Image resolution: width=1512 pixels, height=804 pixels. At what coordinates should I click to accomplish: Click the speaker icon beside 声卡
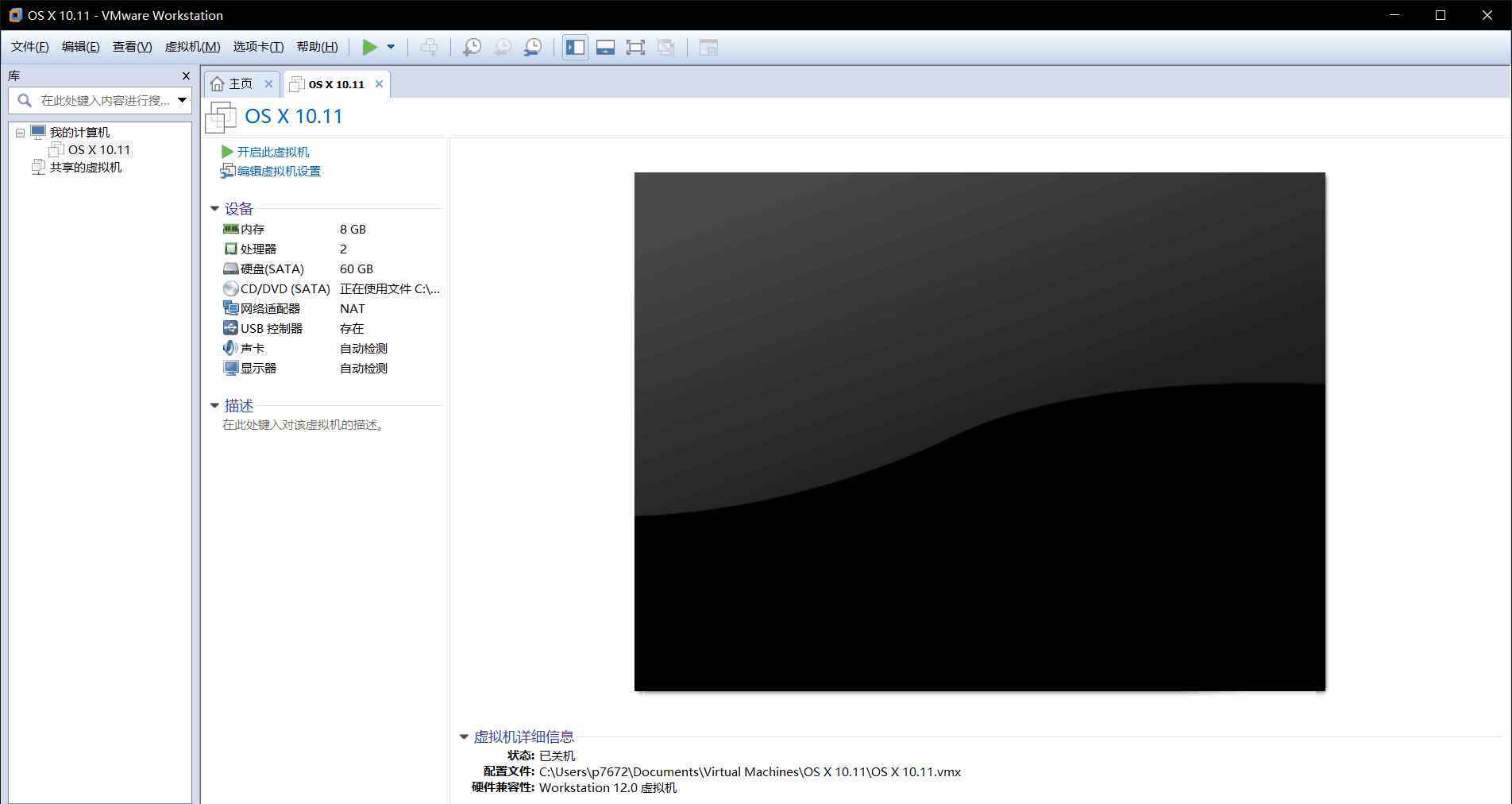(x=230, y=348)
